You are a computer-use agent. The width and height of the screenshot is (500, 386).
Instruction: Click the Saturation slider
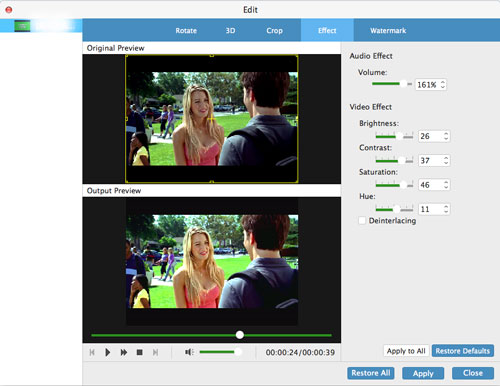[x=394, y=185]
